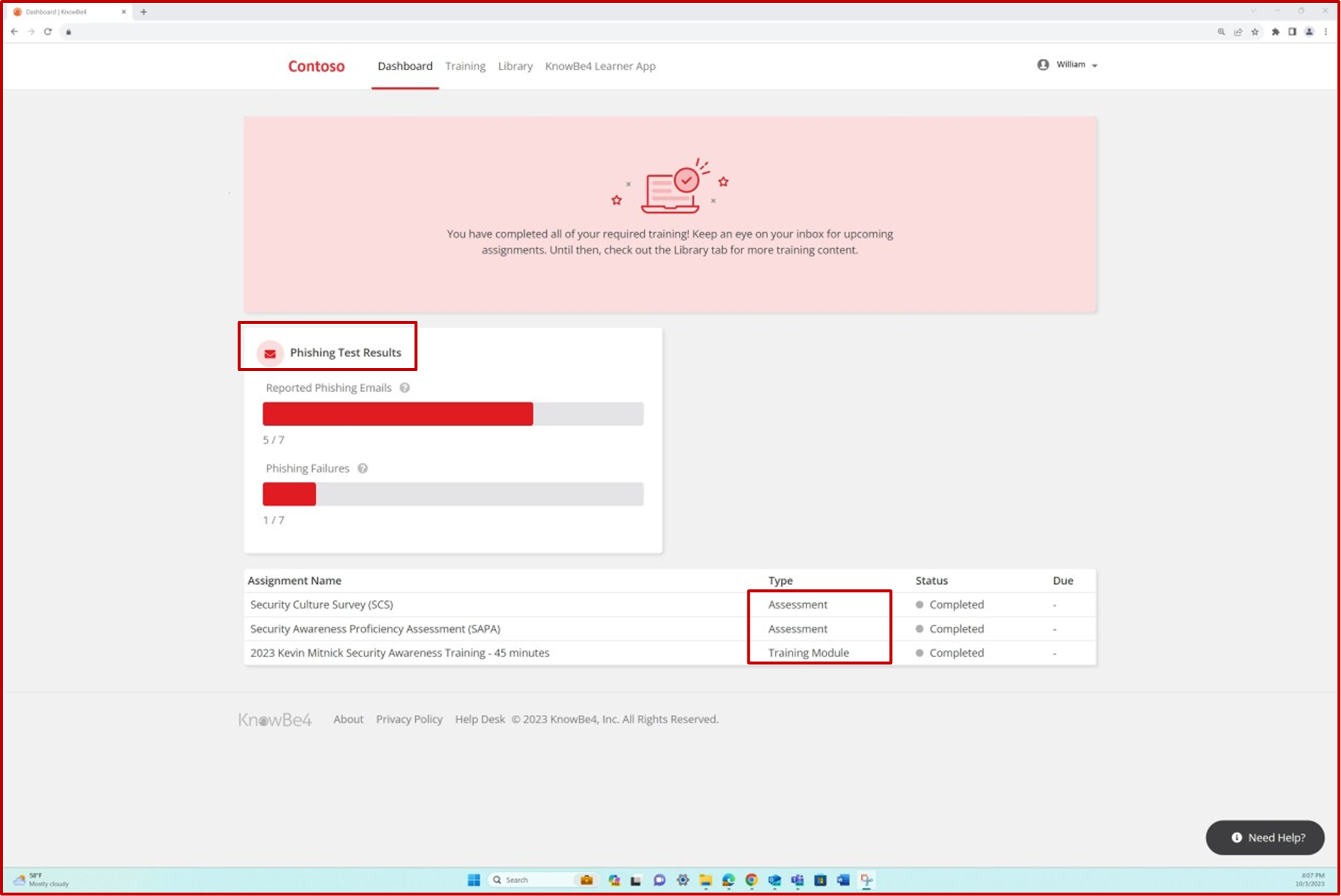
Task: Open the Library tab
Action: [x=515, y=66]
